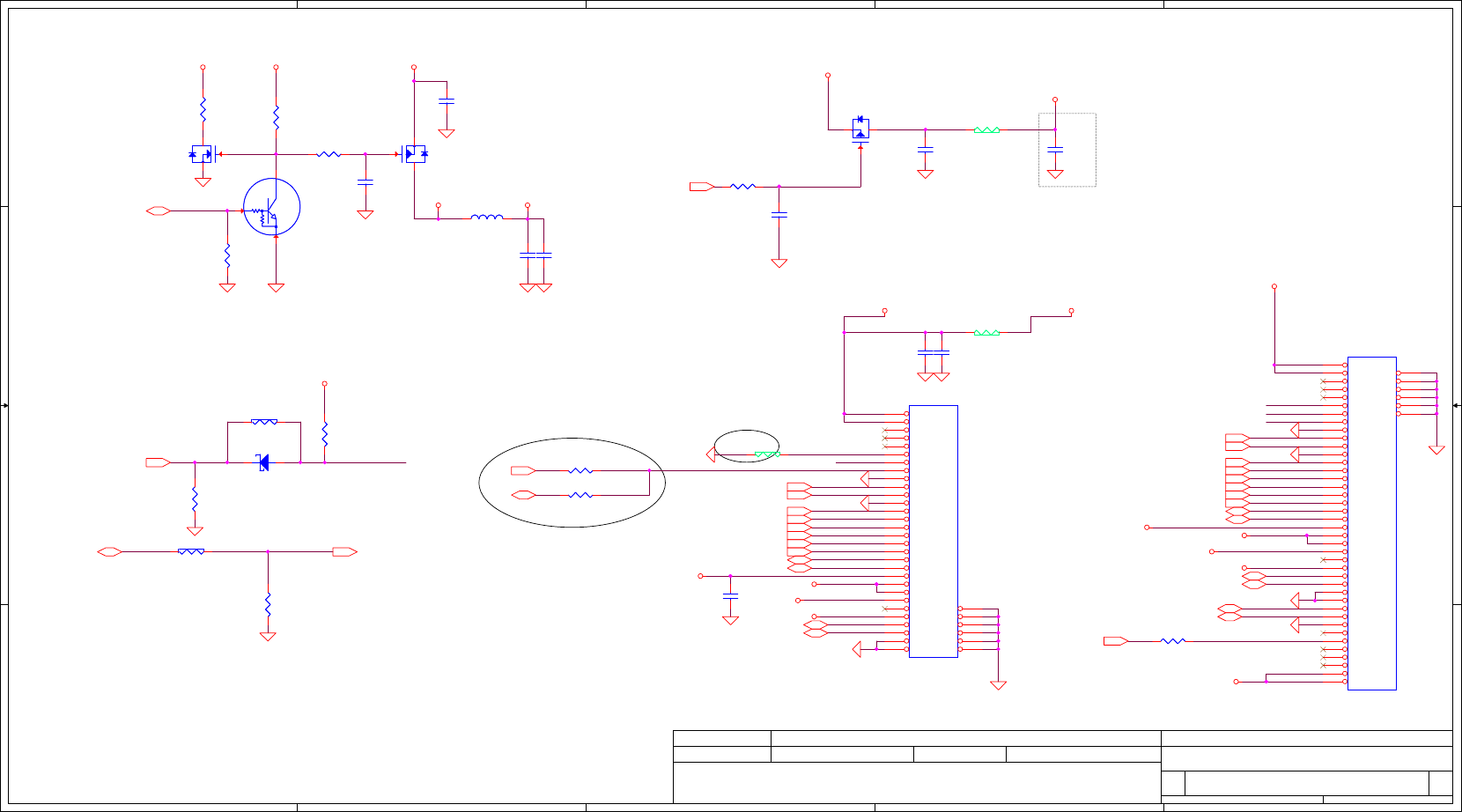Screen dimensions: 1462x812
Task: Click the ground symbol under the blue IC's right pins
Action: point(998,685)
